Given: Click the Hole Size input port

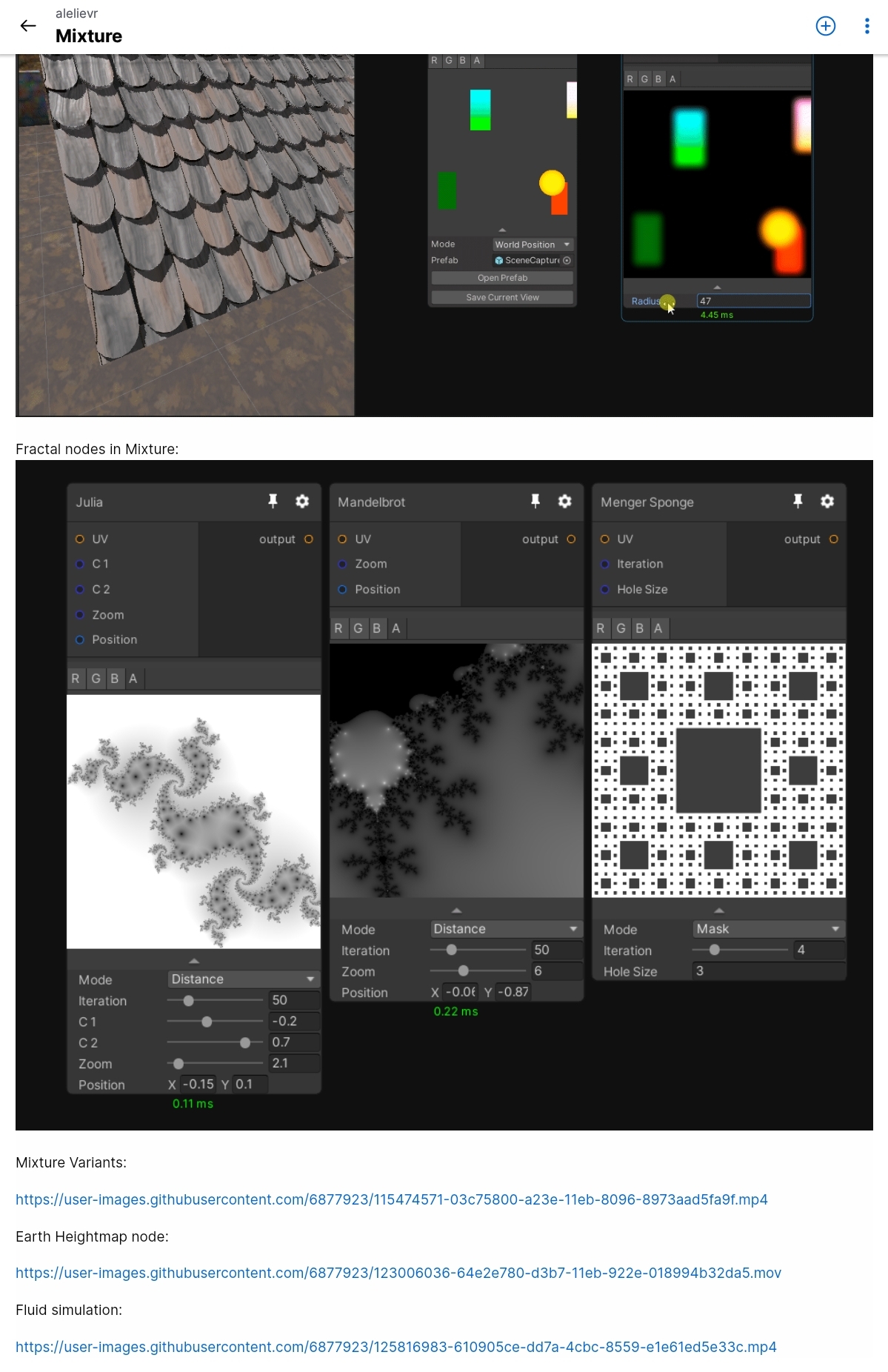Looking at the screenshot, I should coord(604,589).
